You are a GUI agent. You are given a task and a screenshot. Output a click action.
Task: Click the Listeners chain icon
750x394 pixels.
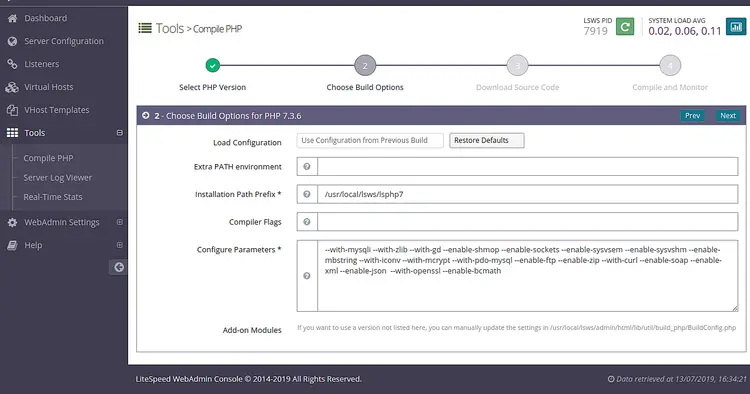[x=12, y=64]
